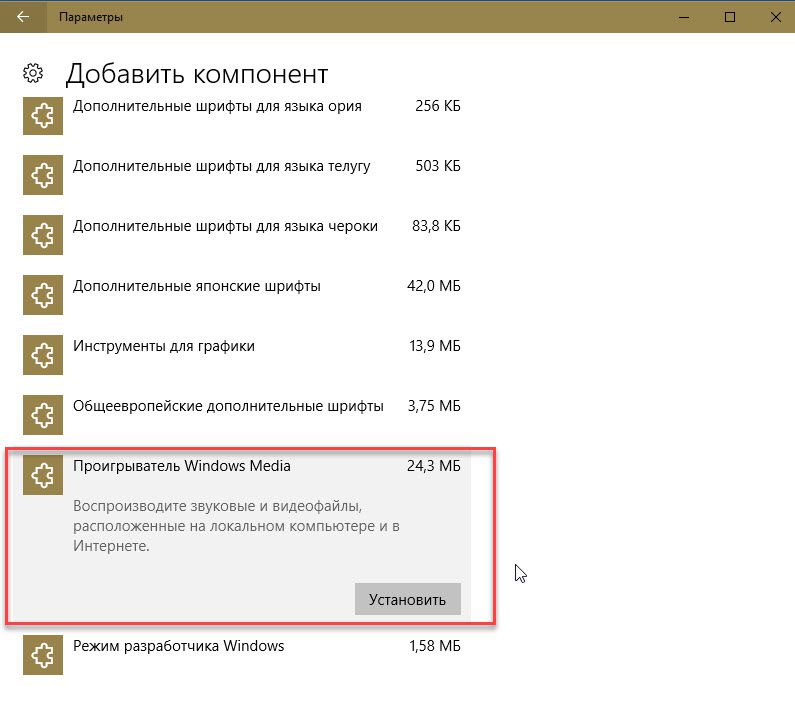The height and width of the screenshot is (721, 795).
Task: Click puzzle icon beside Дополнительные японские шрифты
Action: [x=42, y=295]
